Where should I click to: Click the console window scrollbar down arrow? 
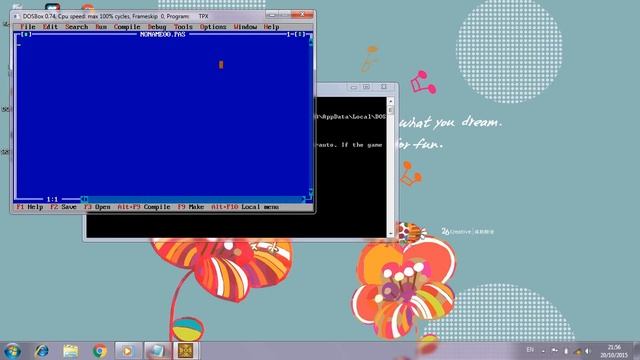(391, 234)
